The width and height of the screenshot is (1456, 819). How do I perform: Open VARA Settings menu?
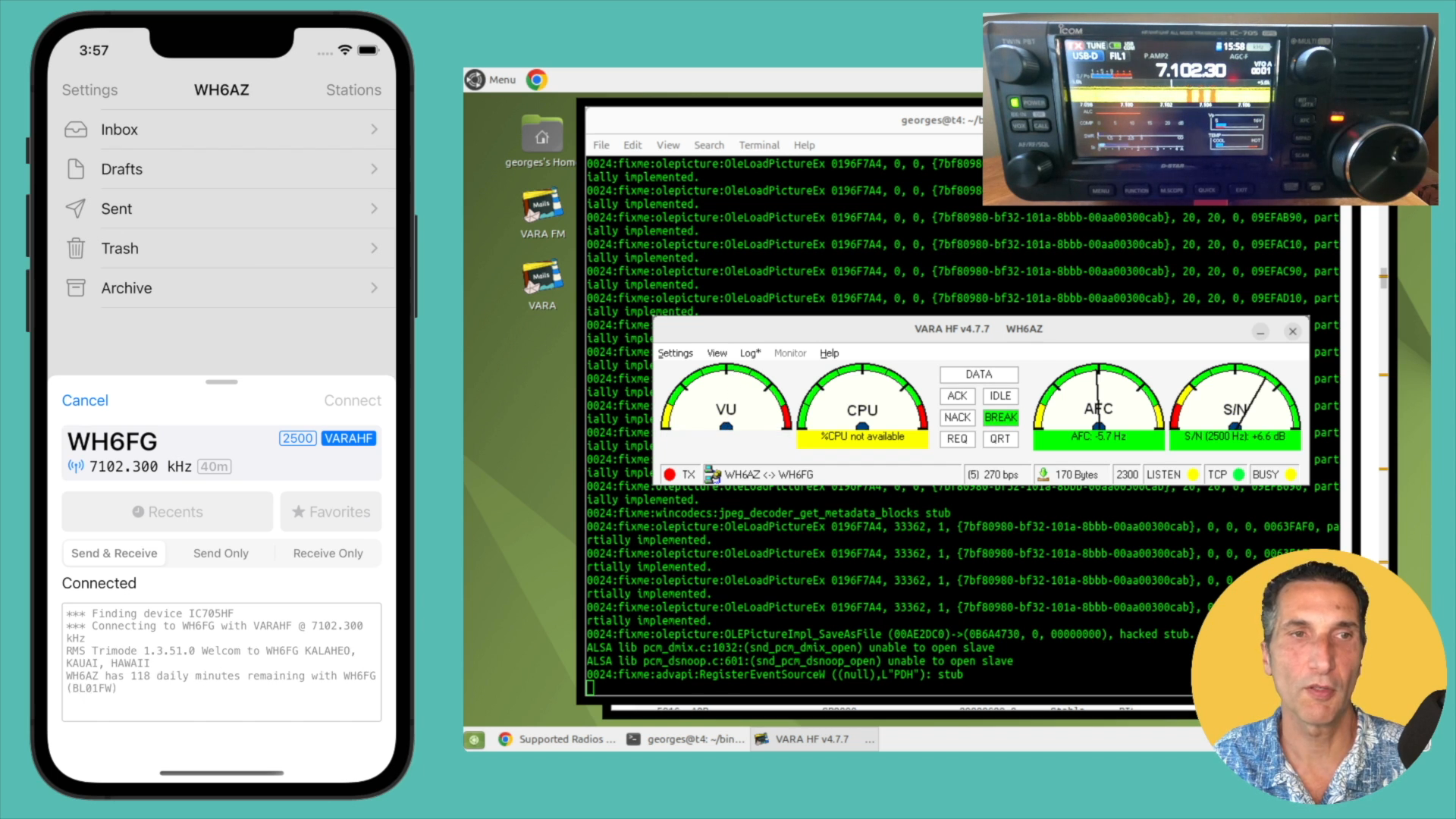coord(675,353)
